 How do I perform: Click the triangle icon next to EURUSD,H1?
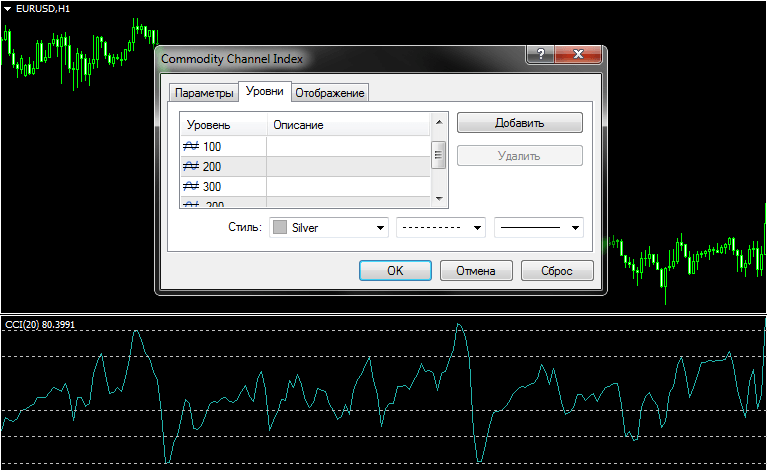tap(8, 8)
